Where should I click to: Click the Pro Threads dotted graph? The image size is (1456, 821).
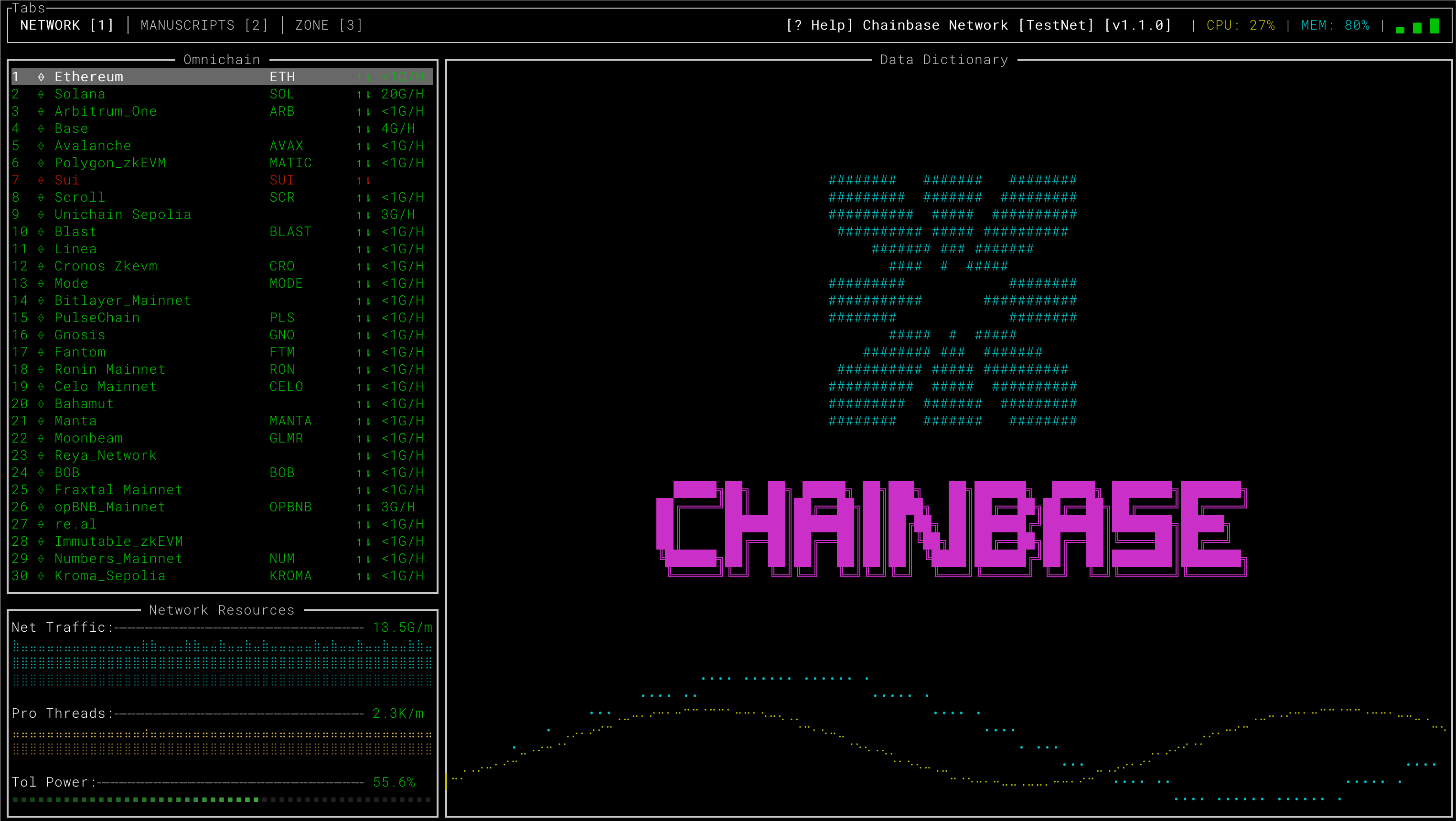[x=222, y=743]
